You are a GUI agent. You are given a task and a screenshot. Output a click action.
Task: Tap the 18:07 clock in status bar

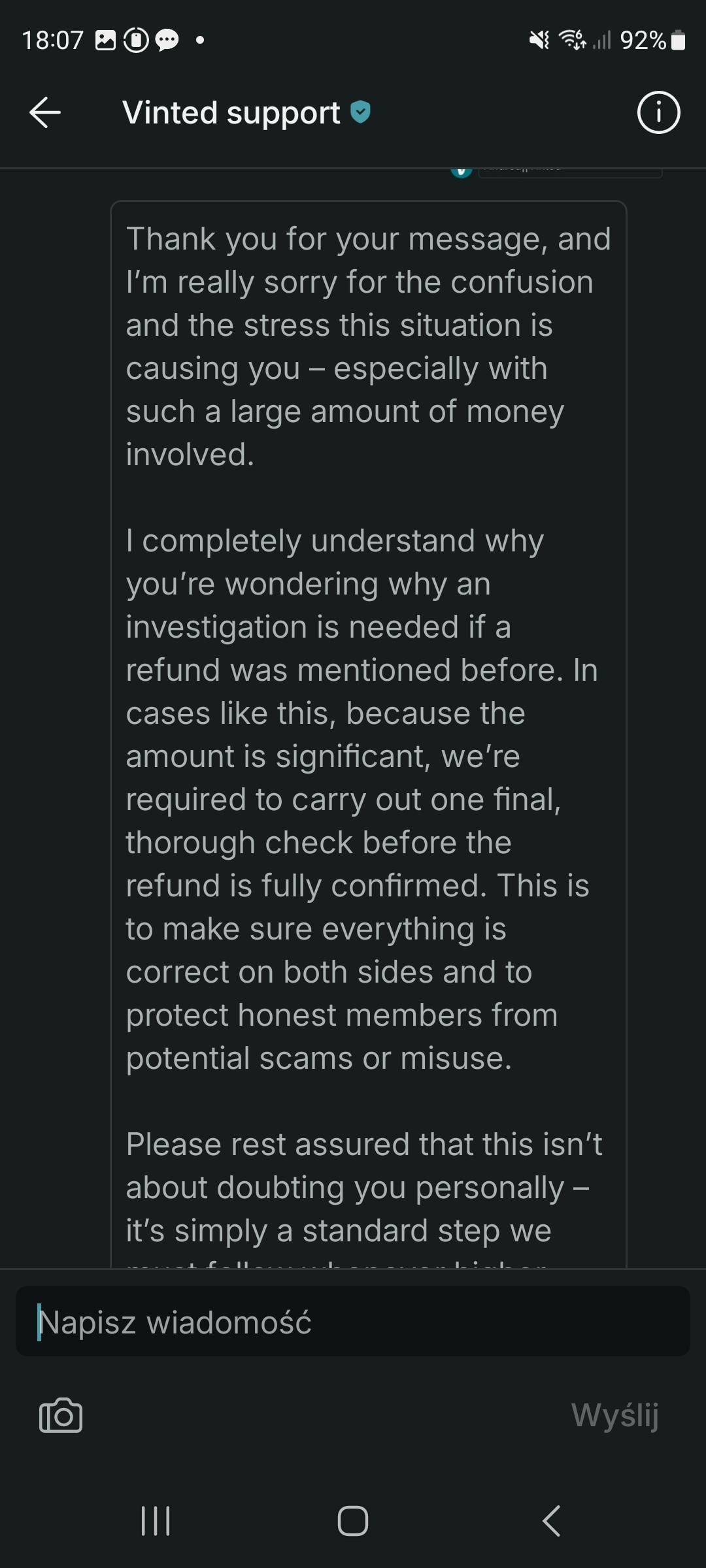[x=52, y=41]
